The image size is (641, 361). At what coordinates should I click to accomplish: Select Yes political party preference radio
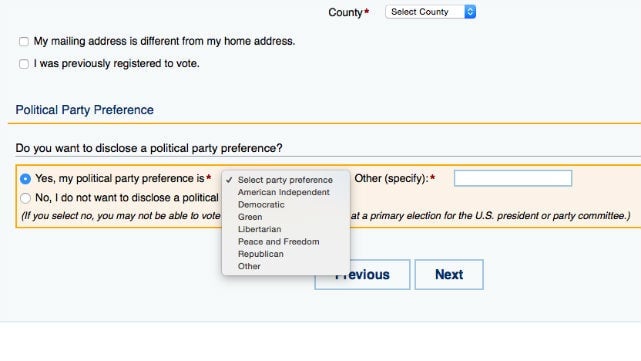[25, 179]
